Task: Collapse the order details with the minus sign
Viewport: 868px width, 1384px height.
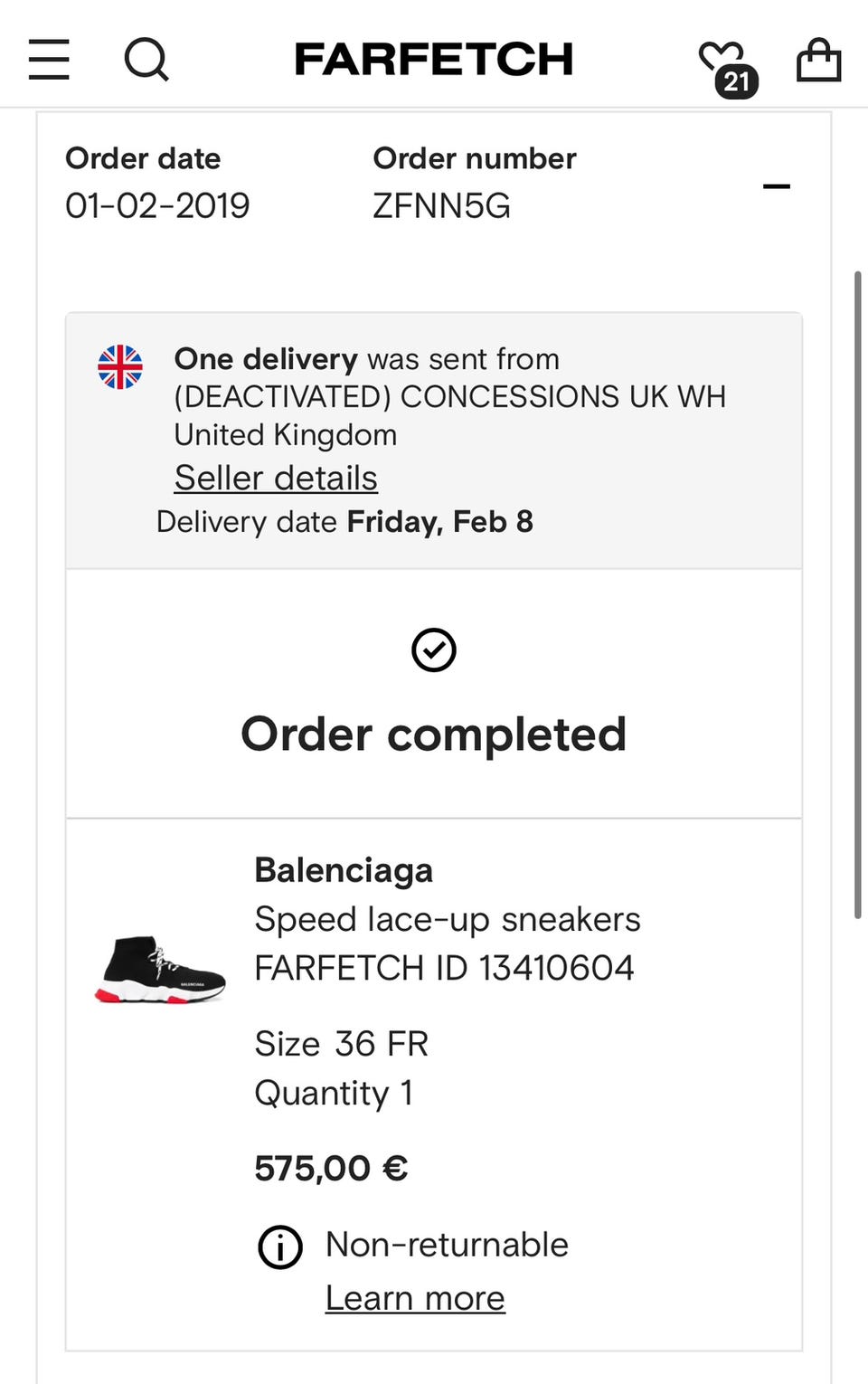Action: (776, 186)
